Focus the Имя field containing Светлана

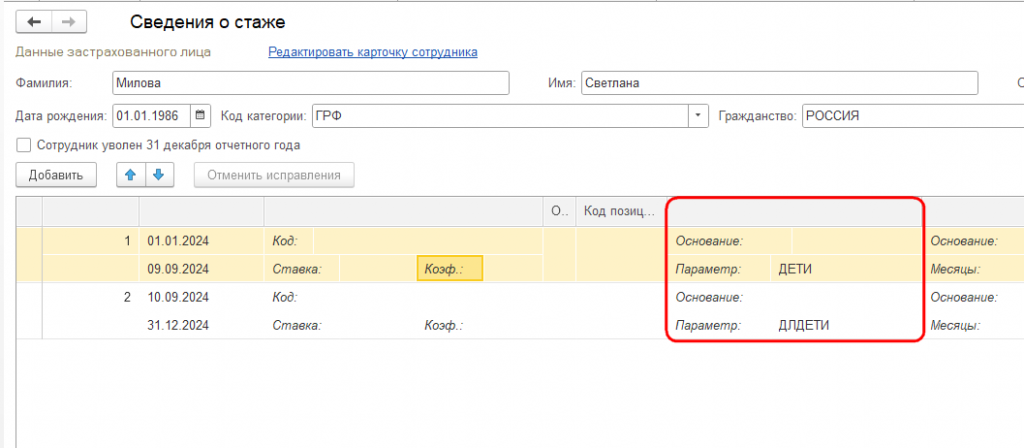779,83
